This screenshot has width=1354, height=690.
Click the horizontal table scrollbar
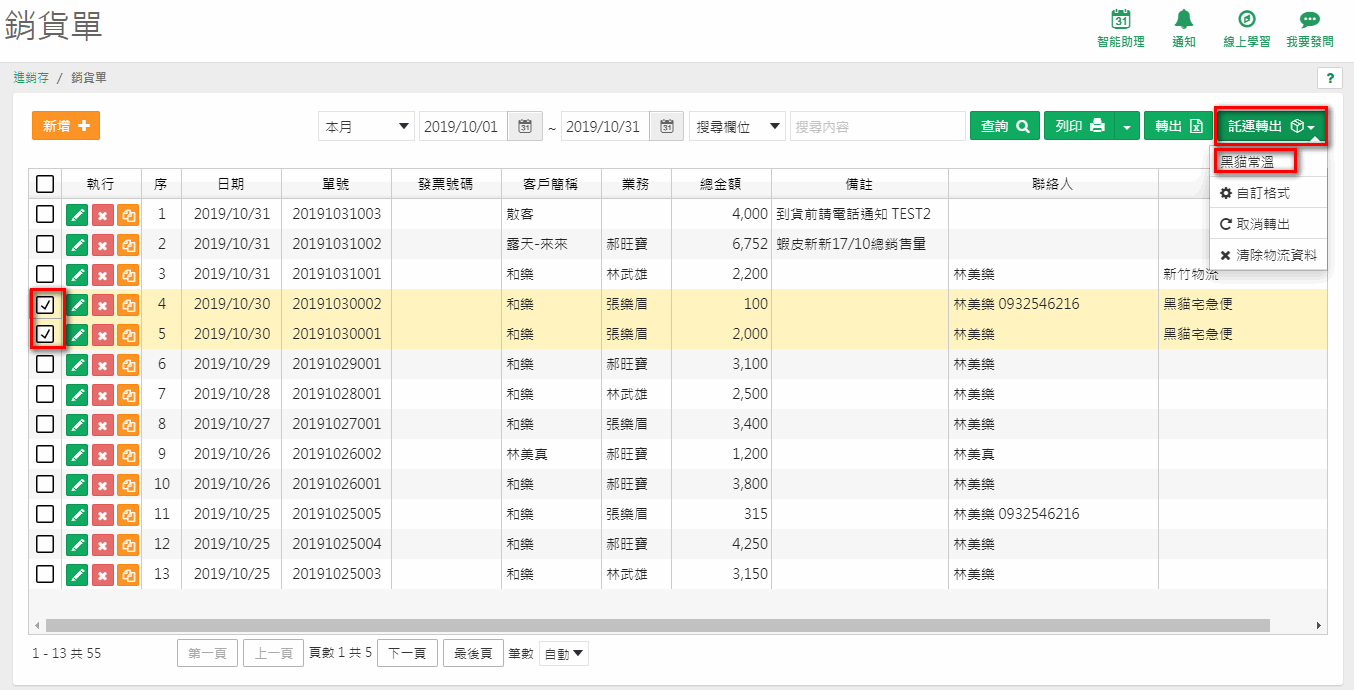[657, 625]
